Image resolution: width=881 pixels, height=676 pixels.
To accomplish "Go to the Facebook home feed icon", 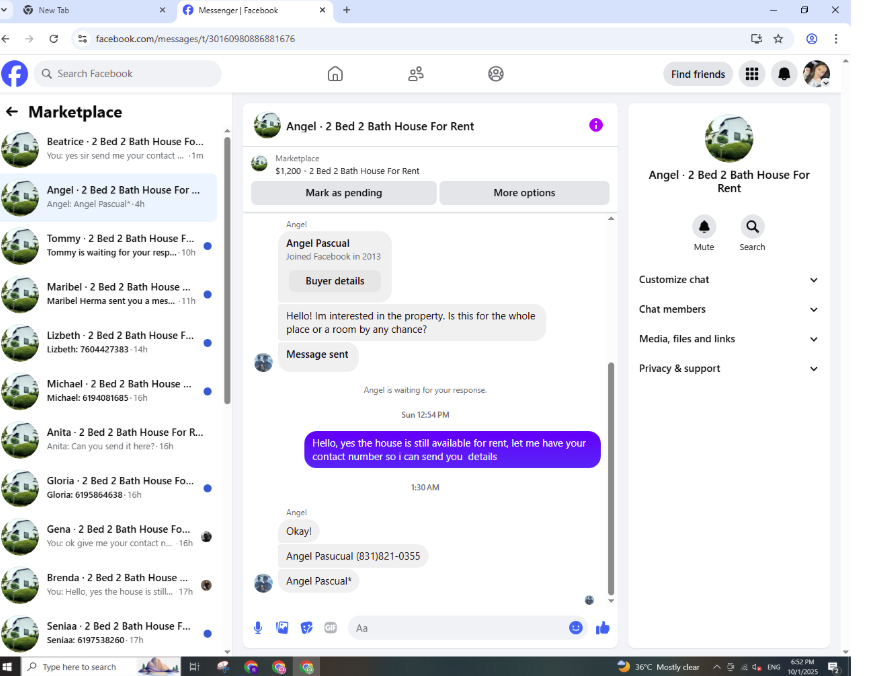I will tap(335, 74).
